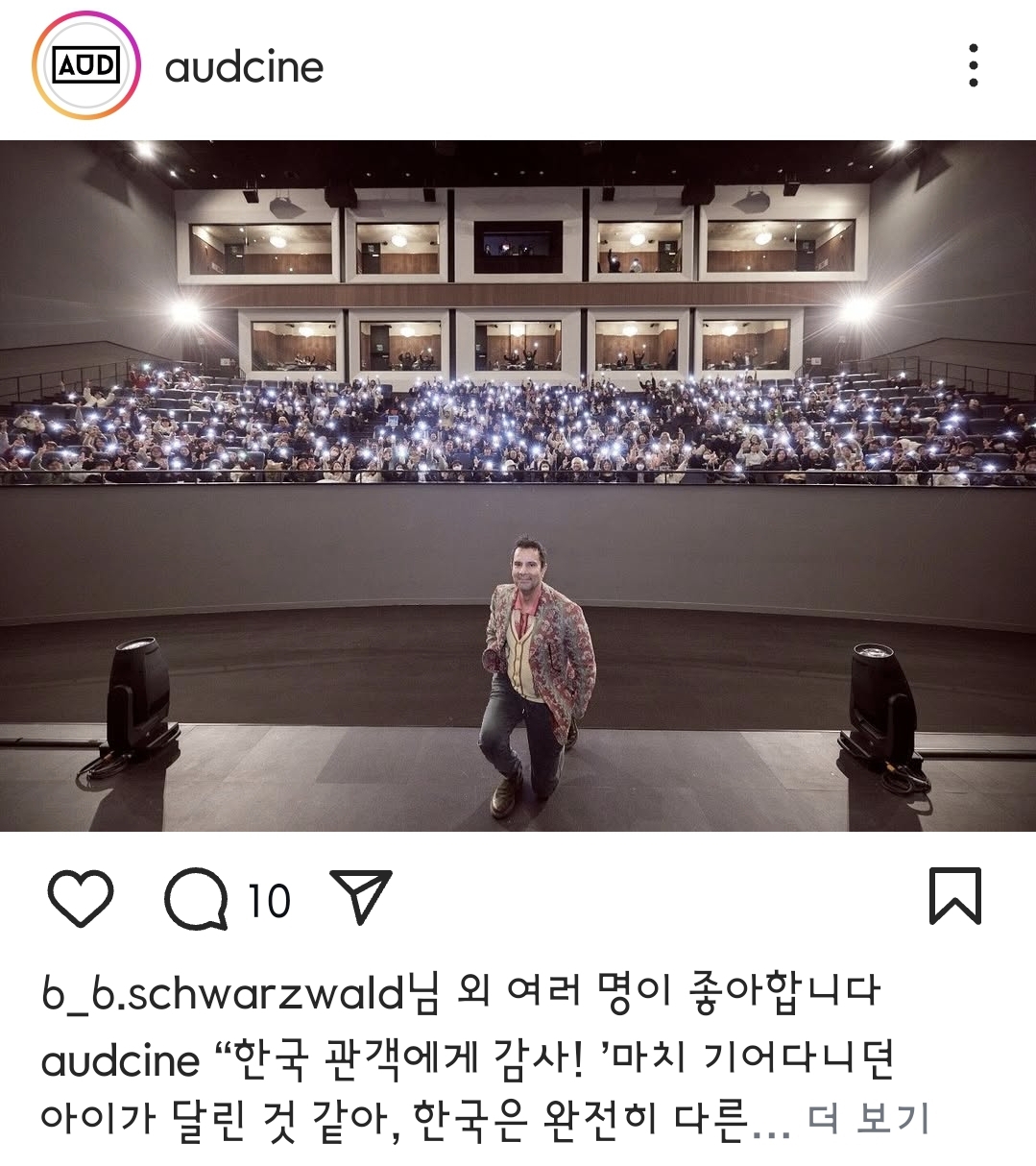Expand the caption with 더 보기
Image resolution: width=1036 pixels, height=1166 pixels.
click(x=868, y=1118)
